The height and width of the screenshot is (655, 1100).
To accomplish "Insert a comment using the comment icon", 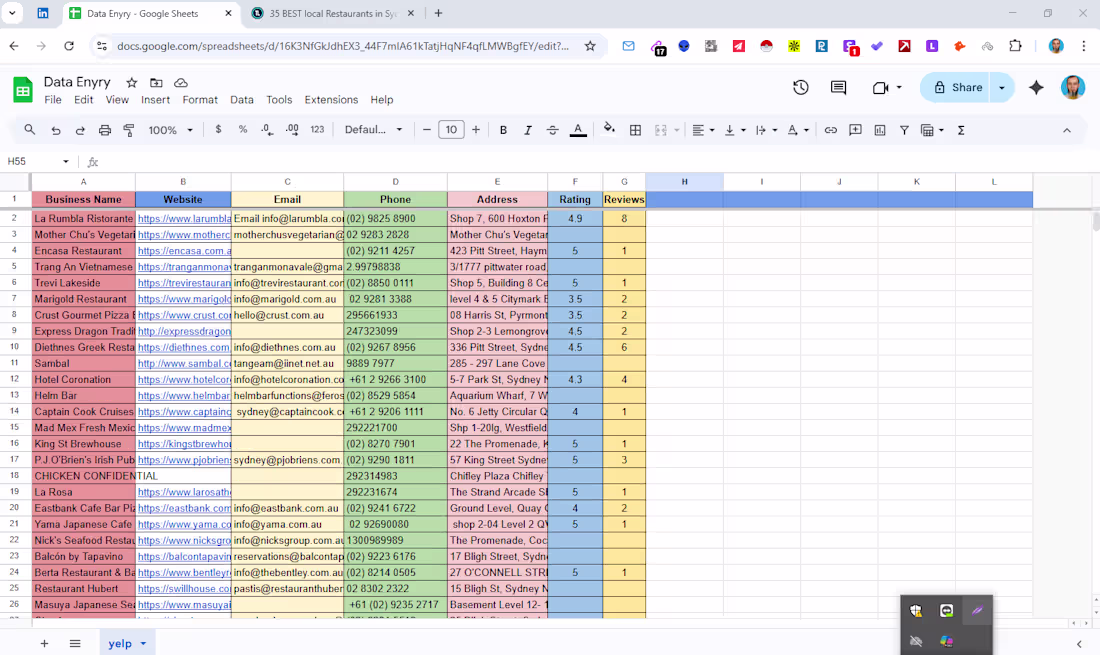I will coord(856,130).
